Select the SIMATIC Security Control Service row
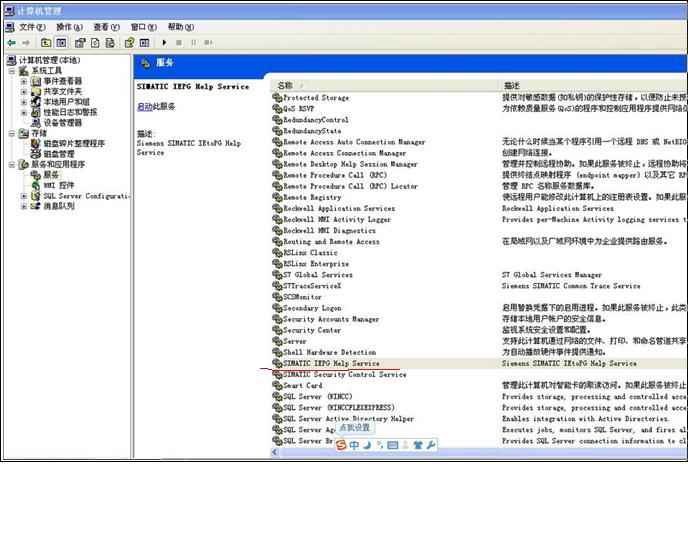 478,374
